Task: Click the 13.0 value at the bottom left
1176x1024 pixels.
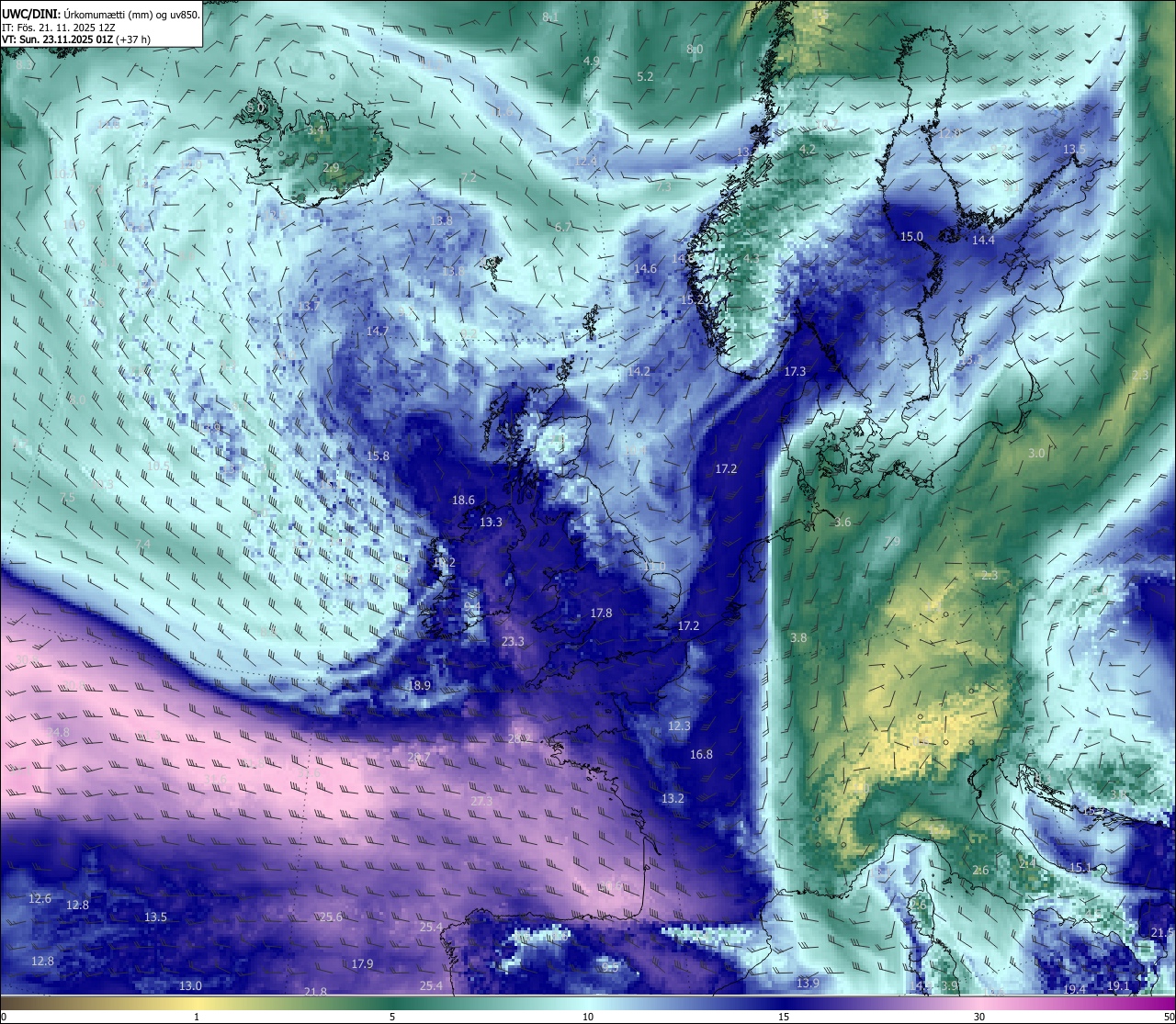Action: [190, 985]
